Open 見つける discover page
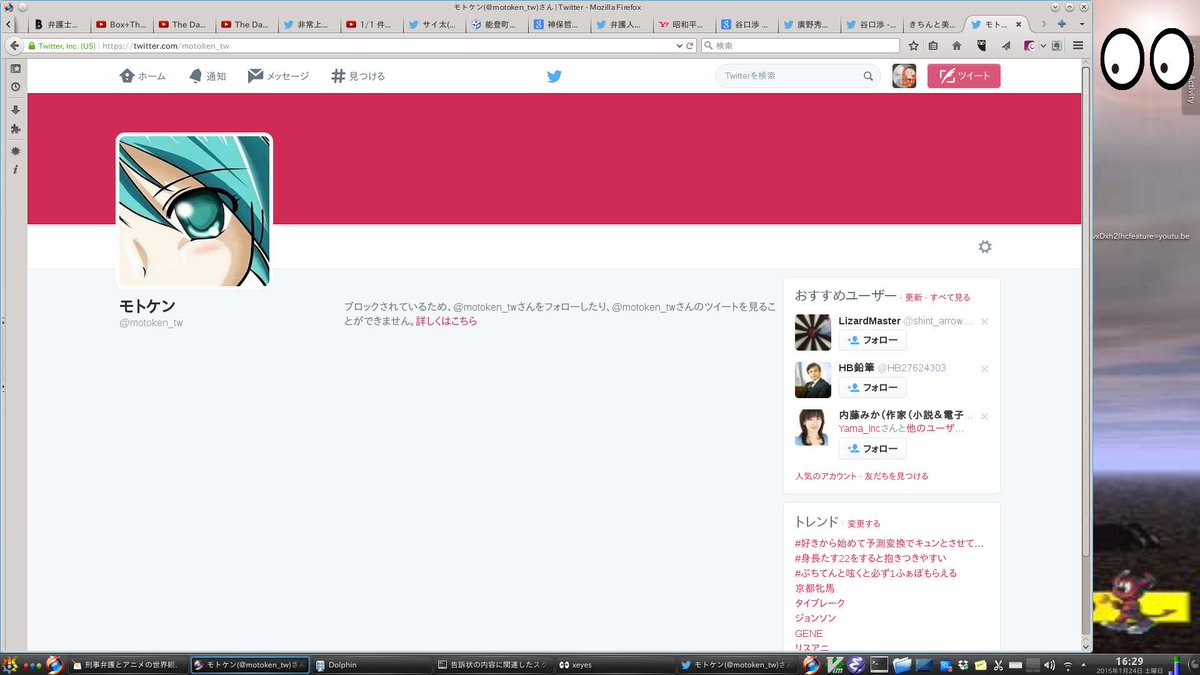The height and width of the screenshot is (675, 1200). 358,76
